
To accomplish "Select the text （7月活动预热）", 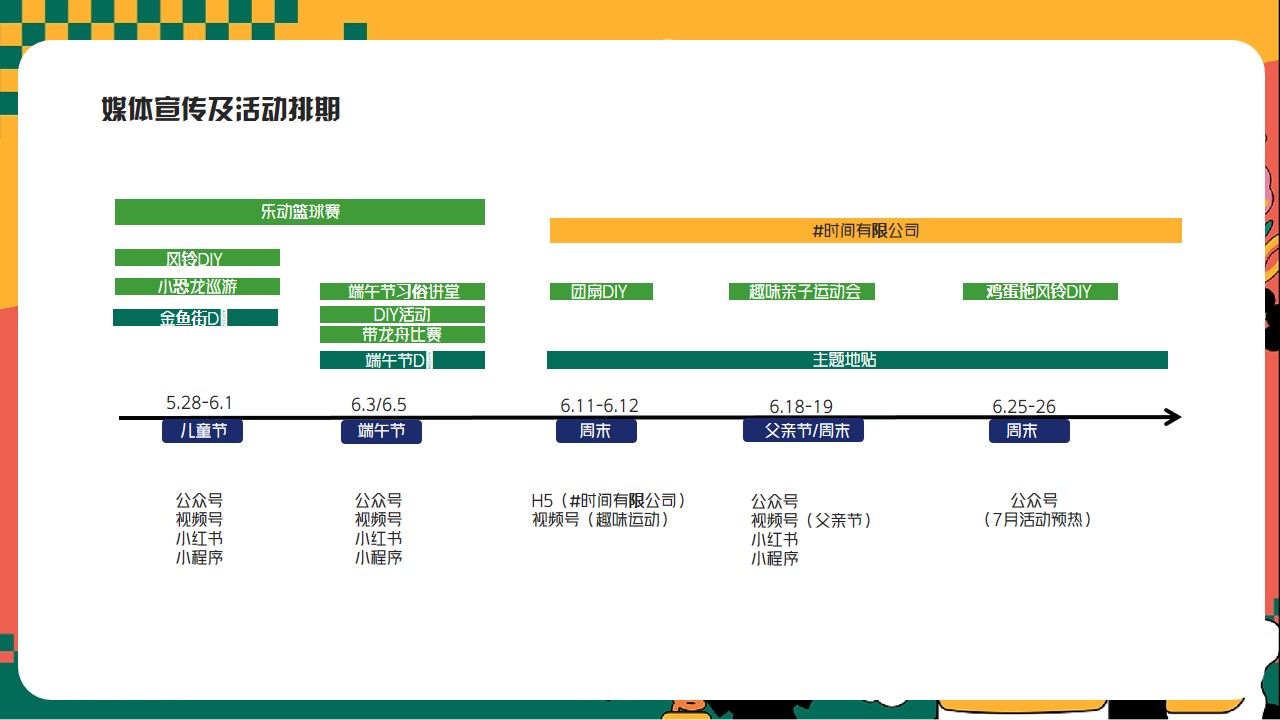I will click(1037, 519).
